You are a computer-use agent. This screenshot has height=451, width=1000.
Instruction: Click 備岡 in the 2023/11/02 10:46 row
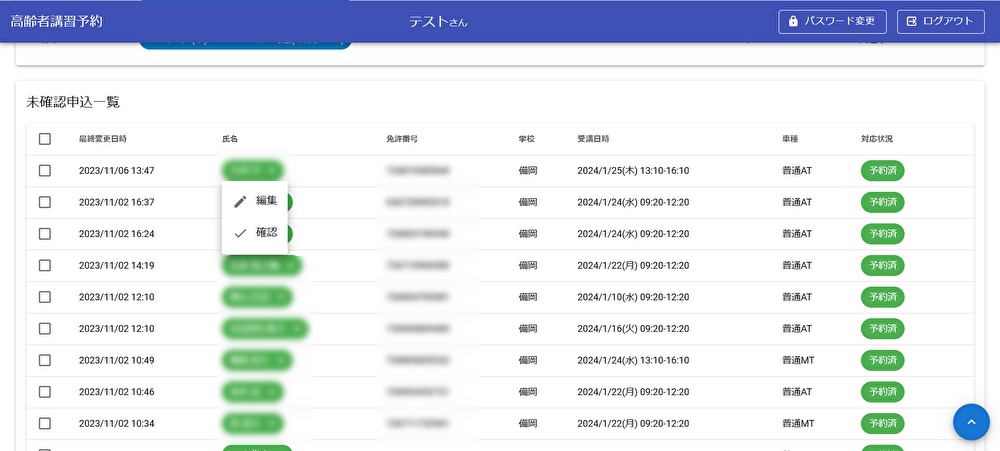(527, 392)
